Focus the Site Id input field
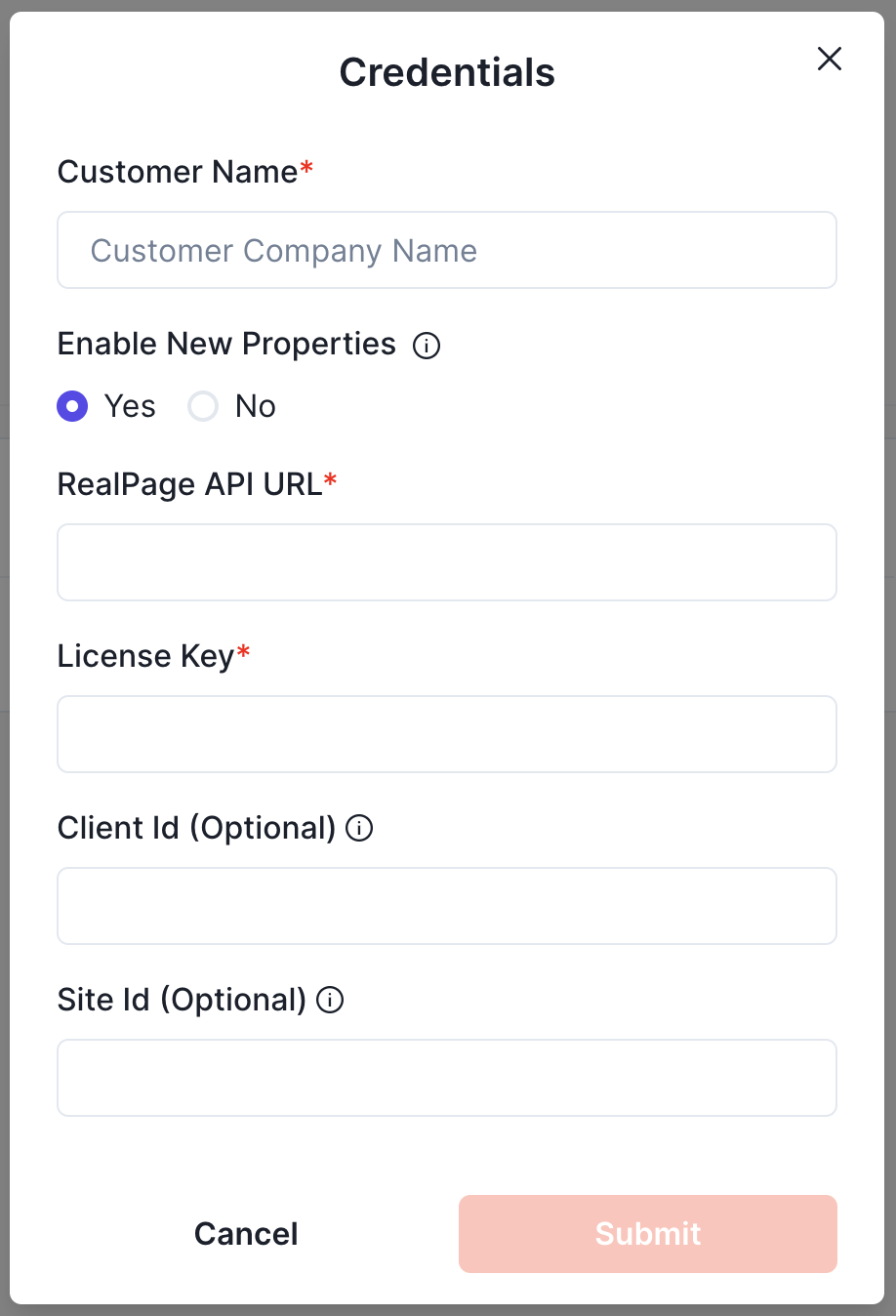896x1316 pixels. (447, 1078)
